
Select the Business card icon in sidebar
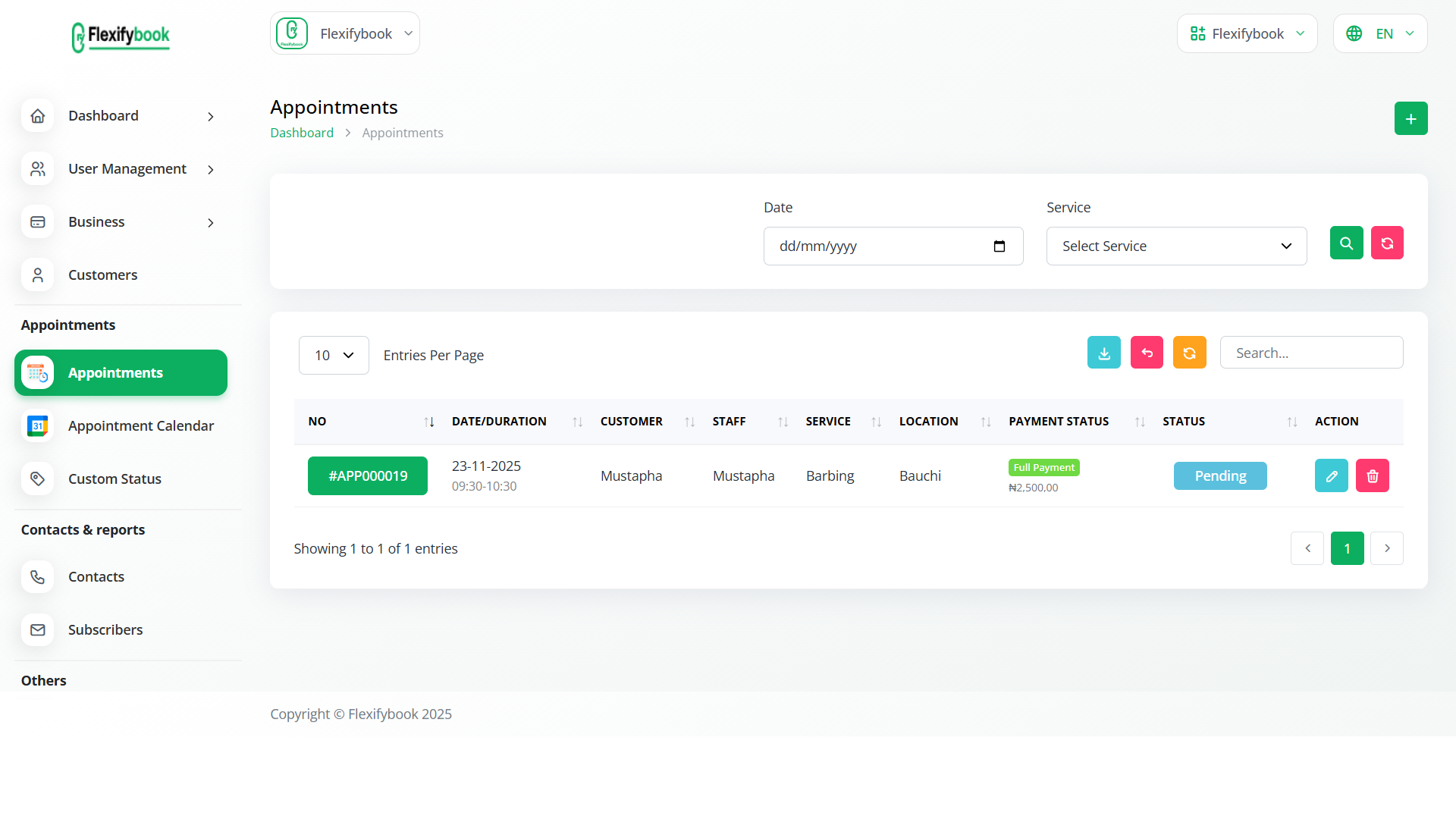(x=38, y=221)
